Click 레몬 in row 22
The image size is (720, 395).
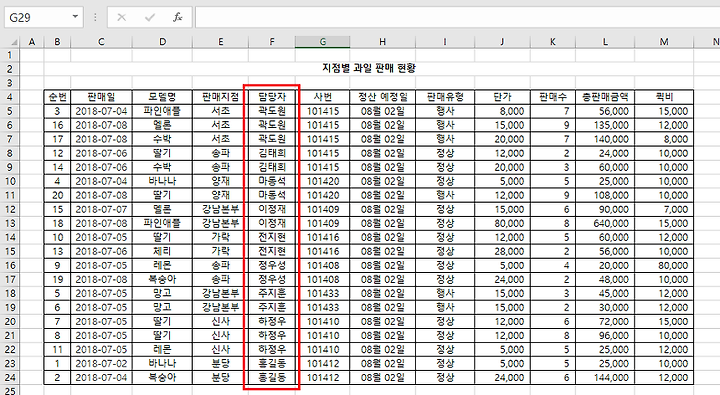163,350
